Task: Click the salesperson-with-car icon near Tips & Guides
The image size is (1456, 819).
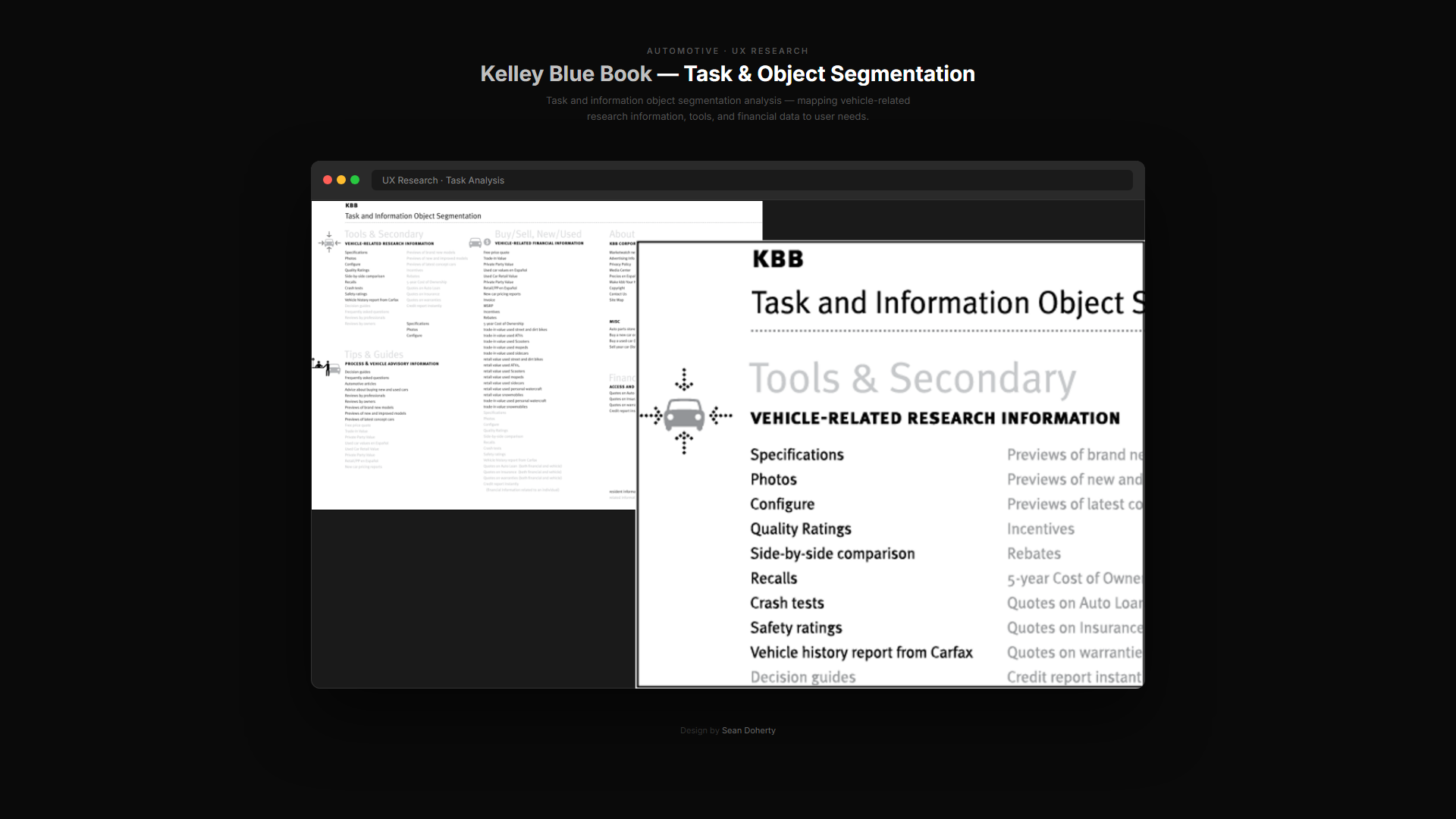Action: (327, 367)
